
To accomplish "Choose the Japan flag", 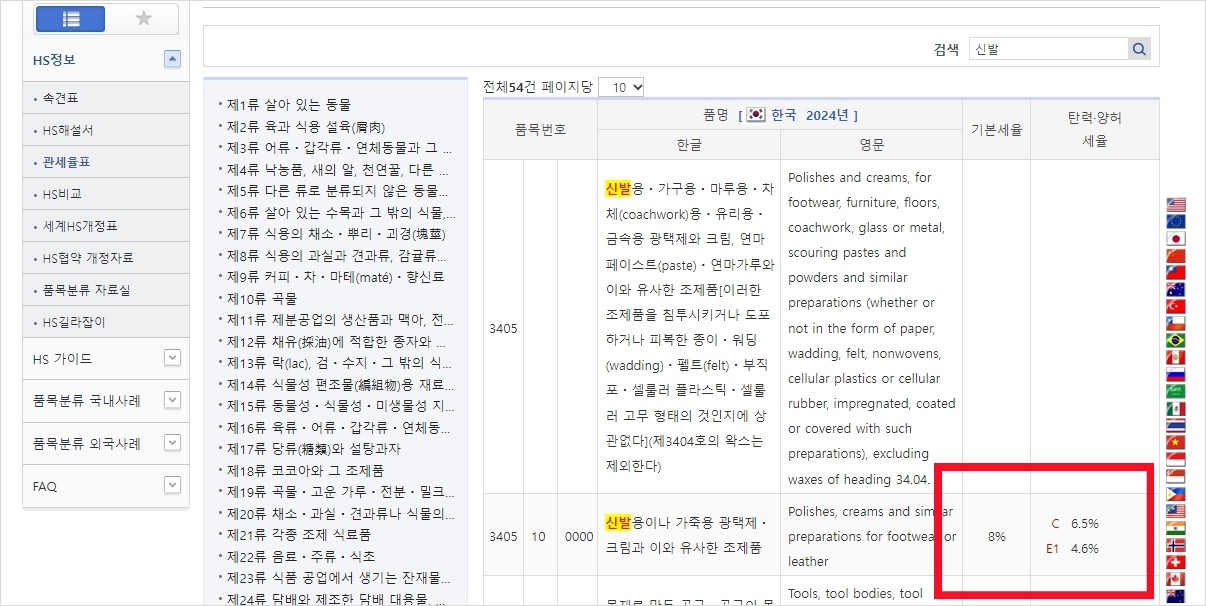I will point(1176,238).
